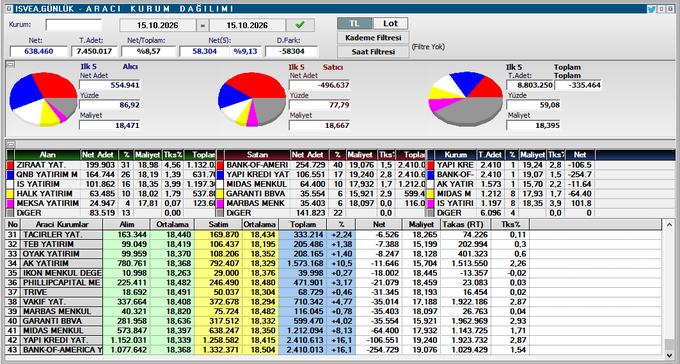Screen dimensions: 680x364
Task: Click the Ortalama header next to Alim
Action: [172, 224]
